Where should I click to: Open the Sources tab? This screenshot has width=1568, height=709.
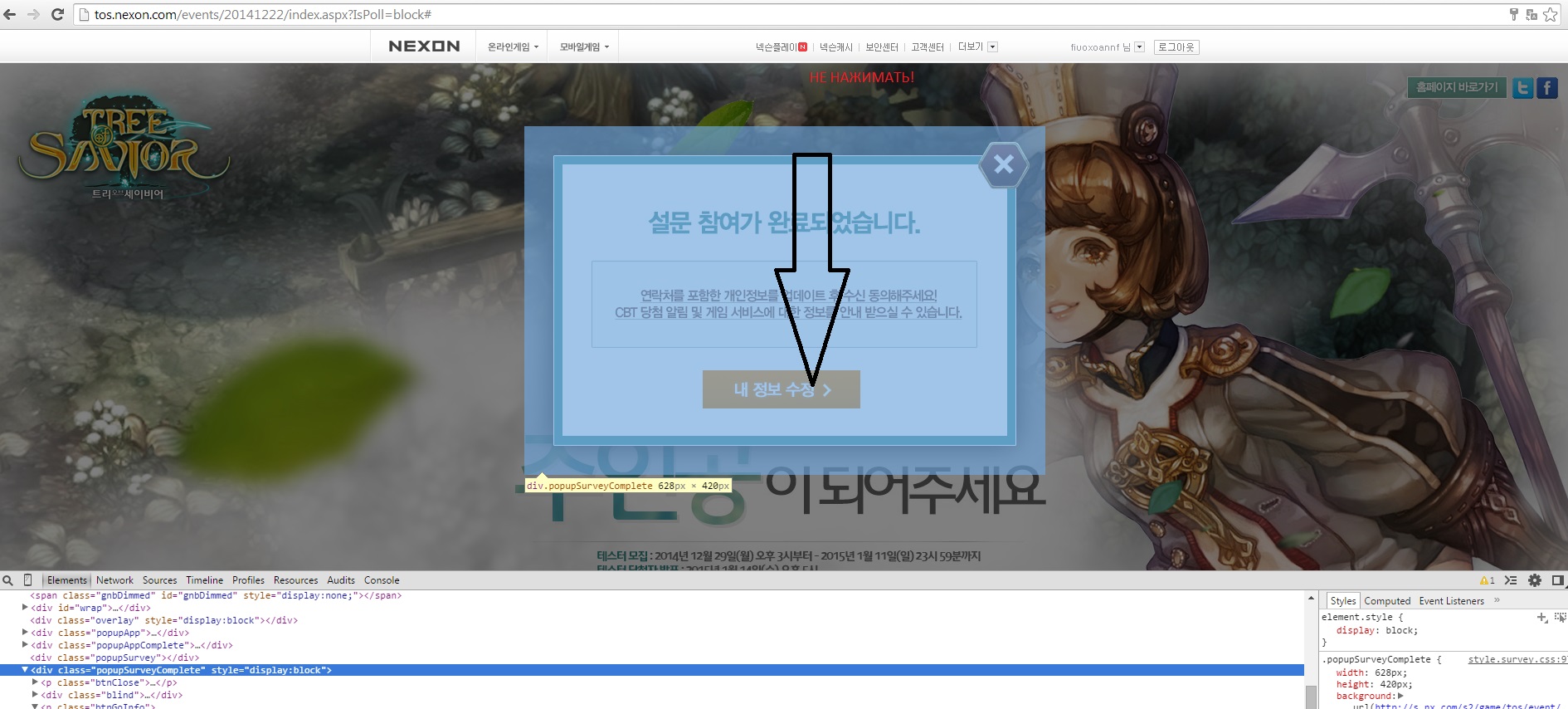(x=159, y=580)
